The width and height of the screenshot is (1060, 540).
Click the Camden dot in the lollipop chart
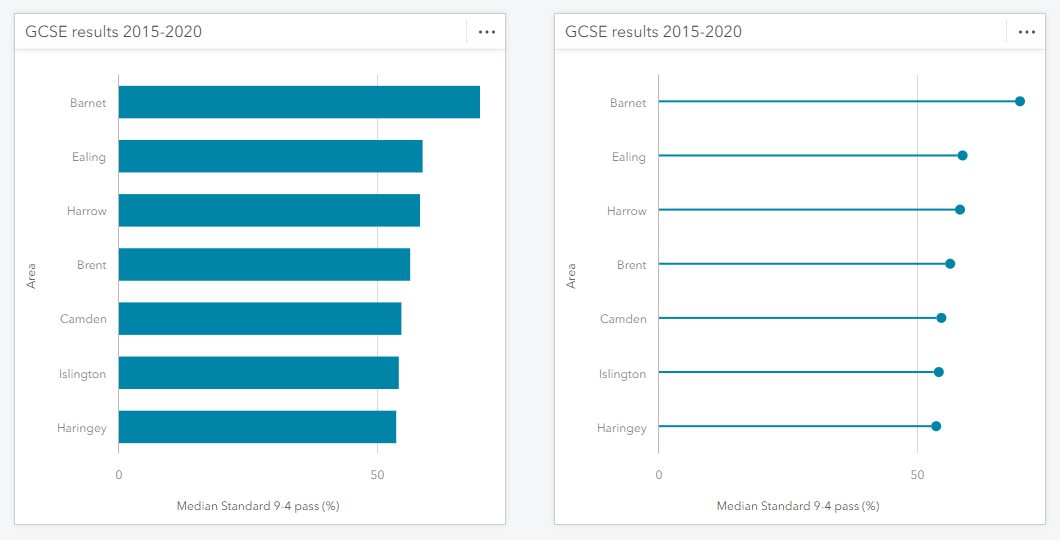pyautogui.click(x=941, y=318)
